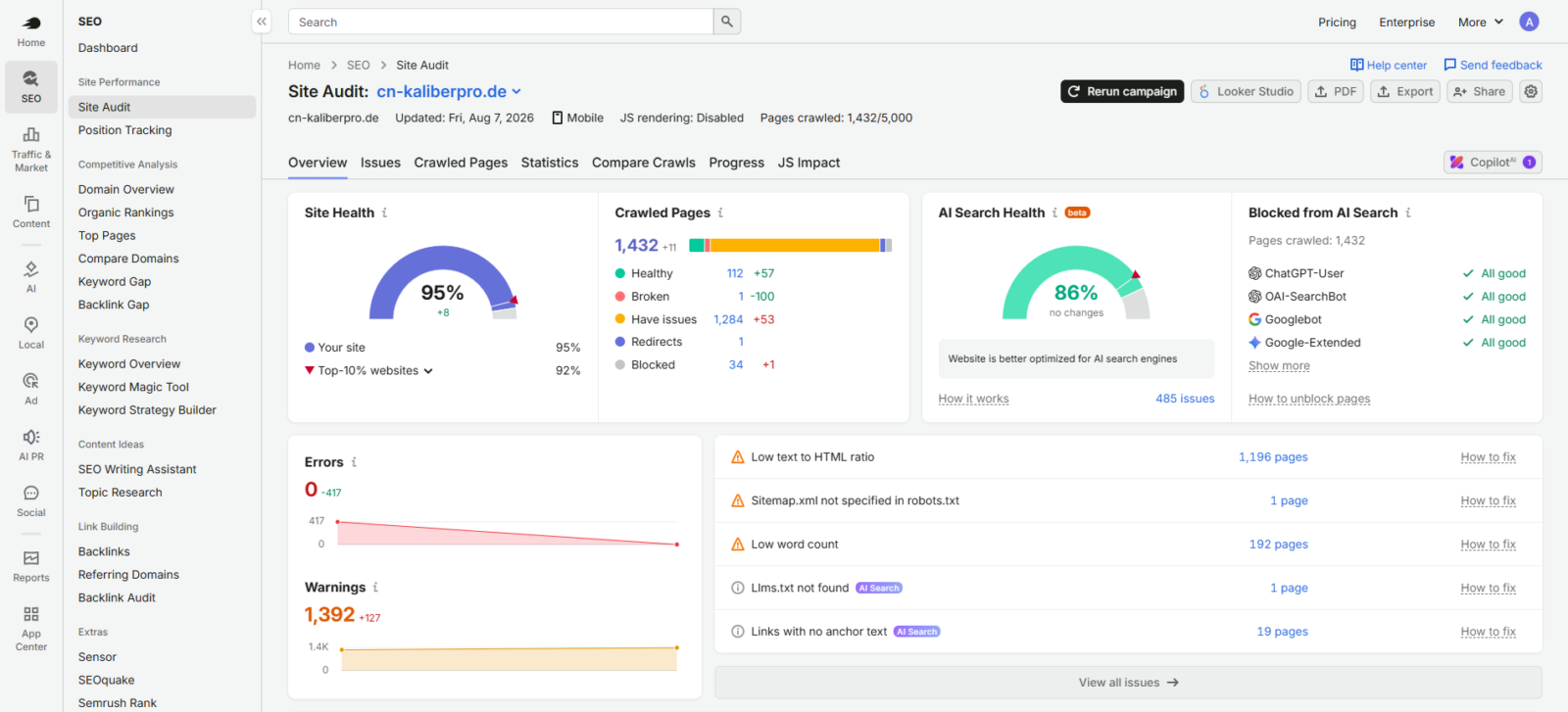Open the Home icon in left rail

point(31,31)
